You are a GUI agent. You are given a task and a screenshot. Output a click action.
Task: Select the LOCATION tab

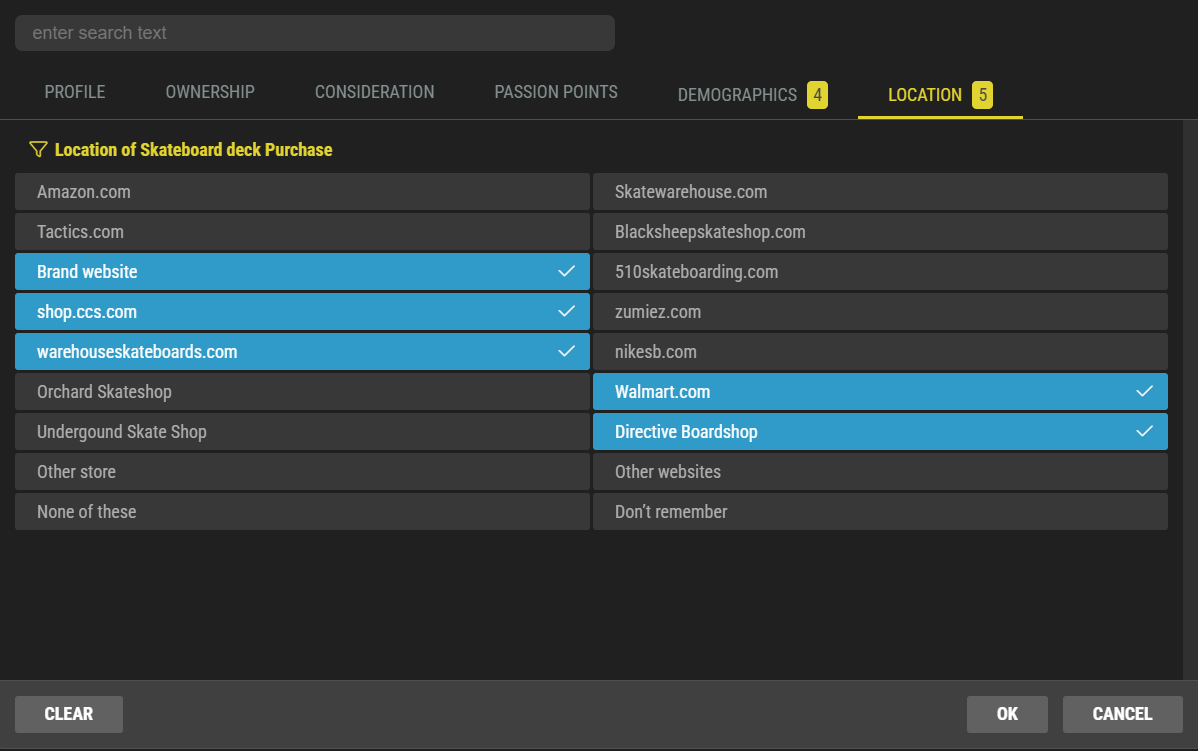coord(940,95)
